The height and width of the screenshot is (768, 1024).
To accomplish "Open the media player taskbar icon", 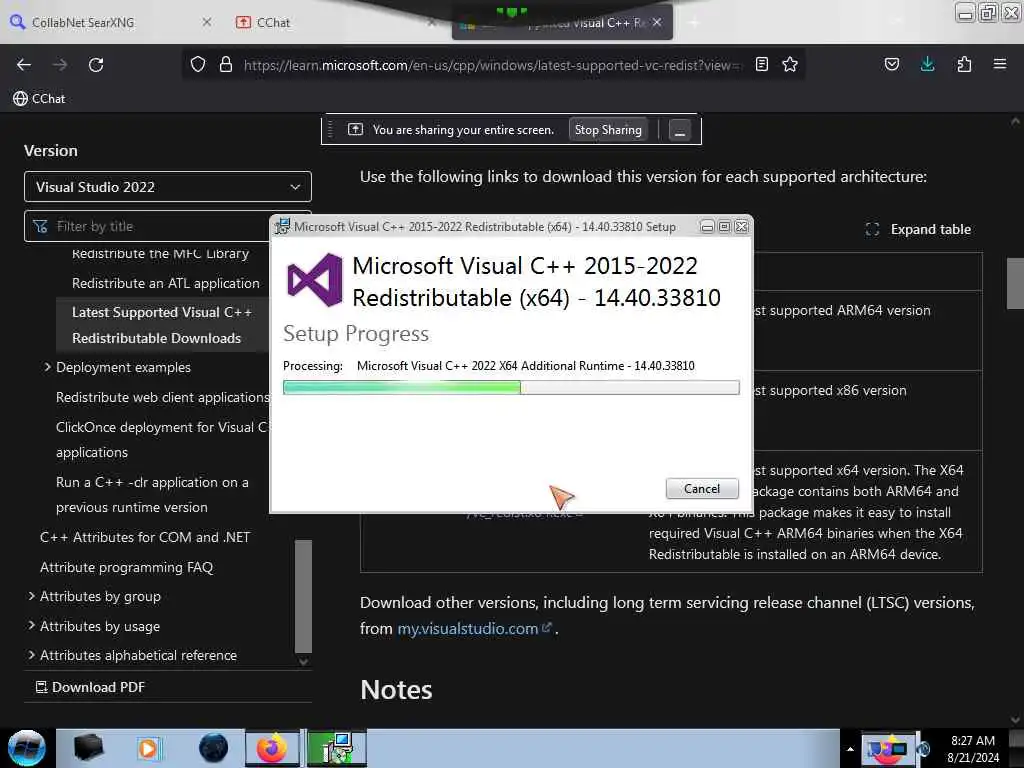I will (x=148, y=748).
